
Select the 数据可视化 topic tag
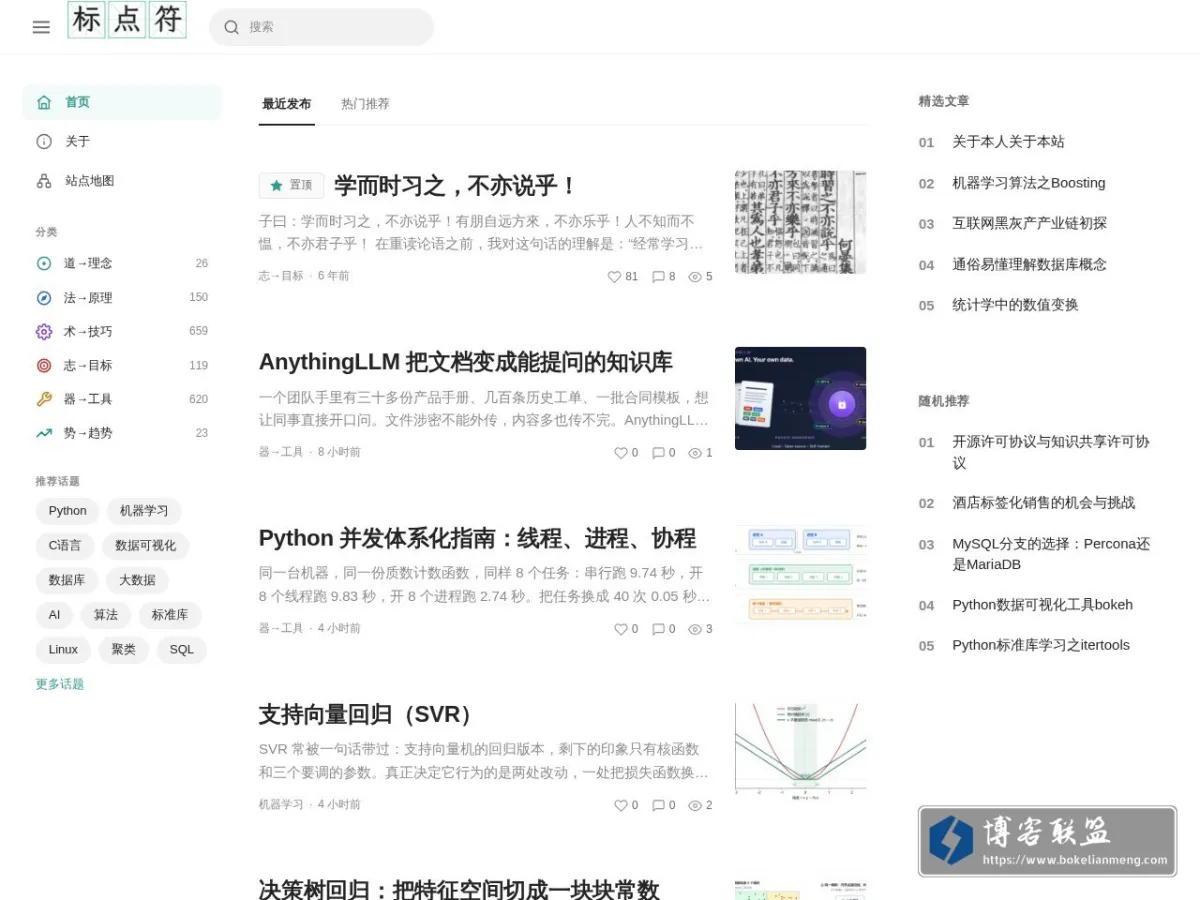pos(145,545)
